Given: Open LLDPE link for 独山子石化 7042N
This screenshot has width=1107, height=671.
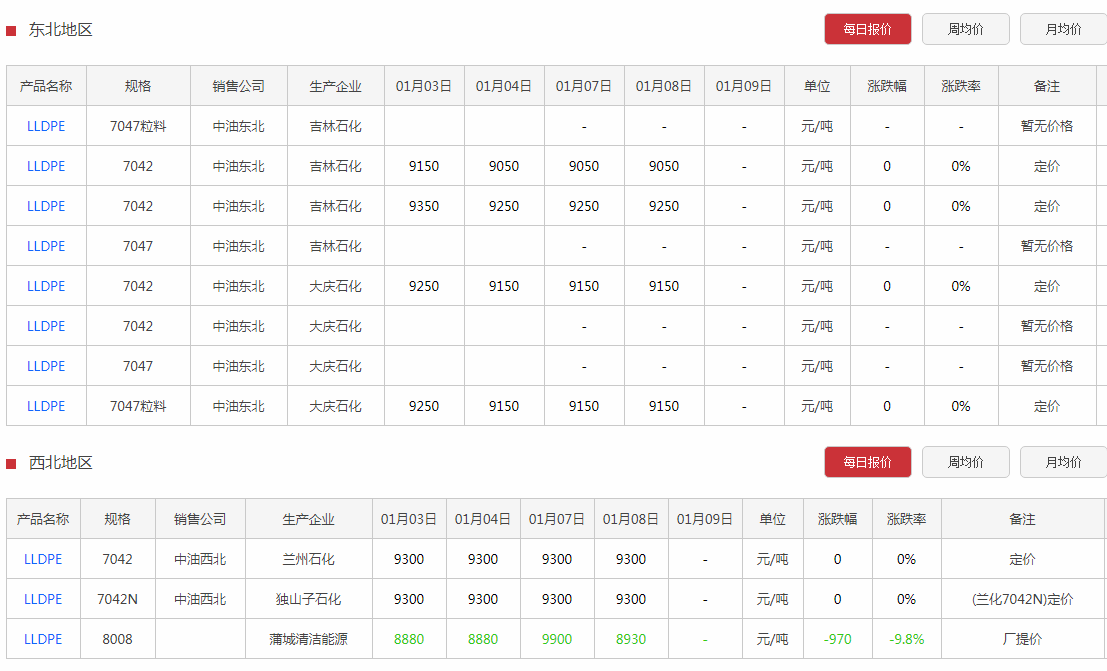Looking at the screenshot, I should pos(43,599).
